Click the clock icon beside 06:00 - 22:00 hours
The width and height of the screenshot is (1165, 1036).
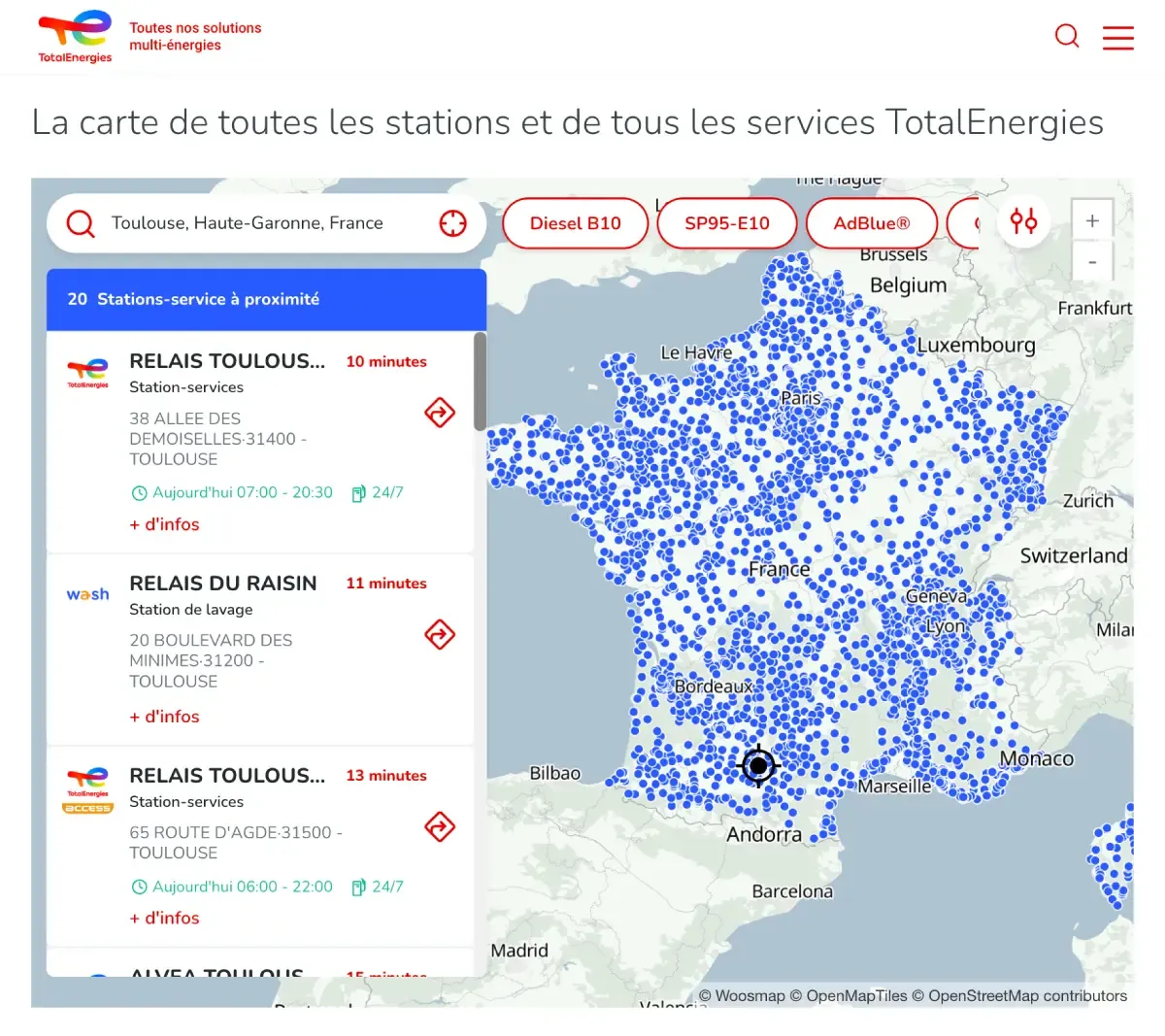click(x=139, y=887)
